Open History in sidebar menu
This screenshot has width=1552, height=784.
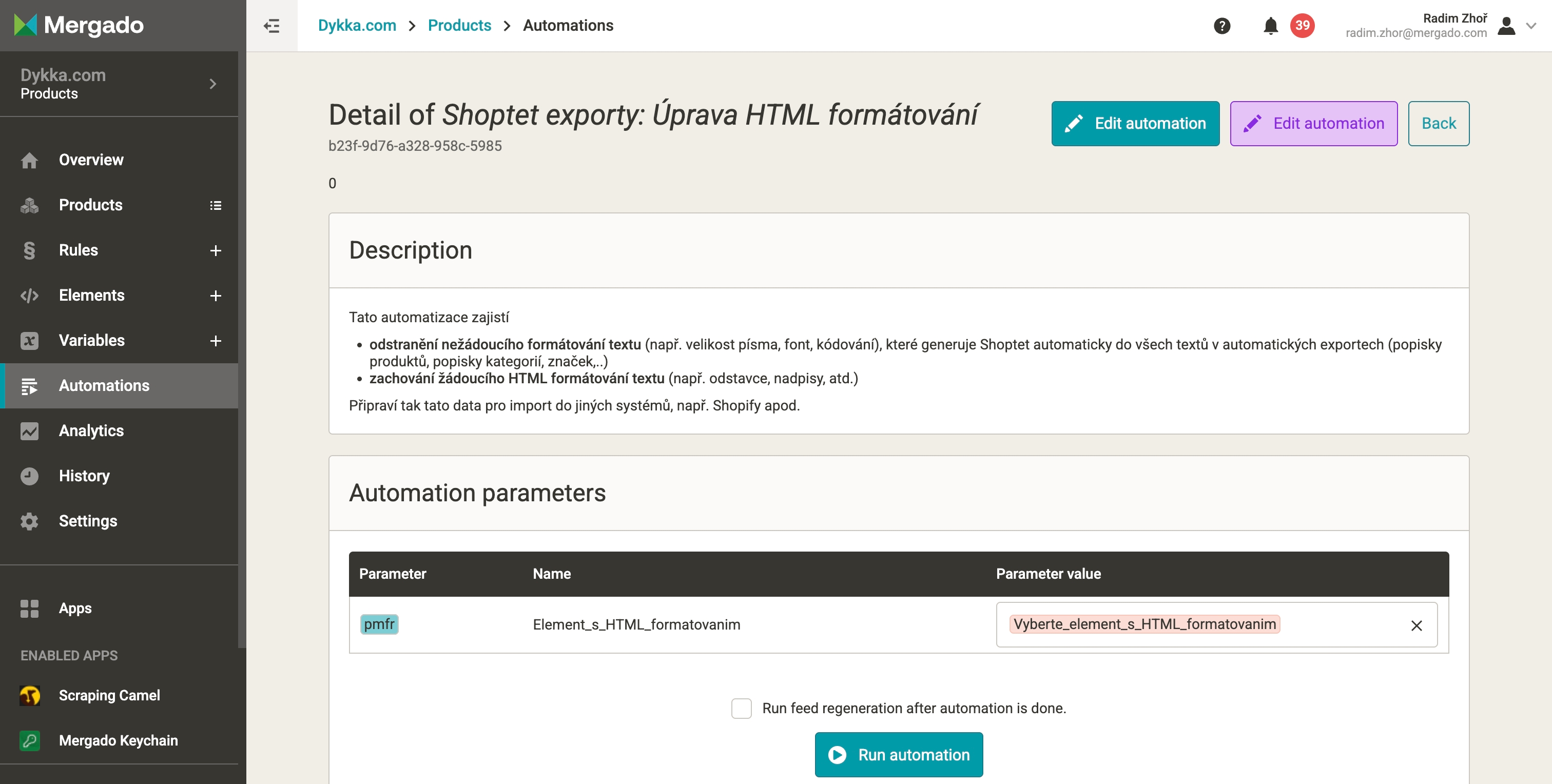pyautogui.click(x=84, y=476)
